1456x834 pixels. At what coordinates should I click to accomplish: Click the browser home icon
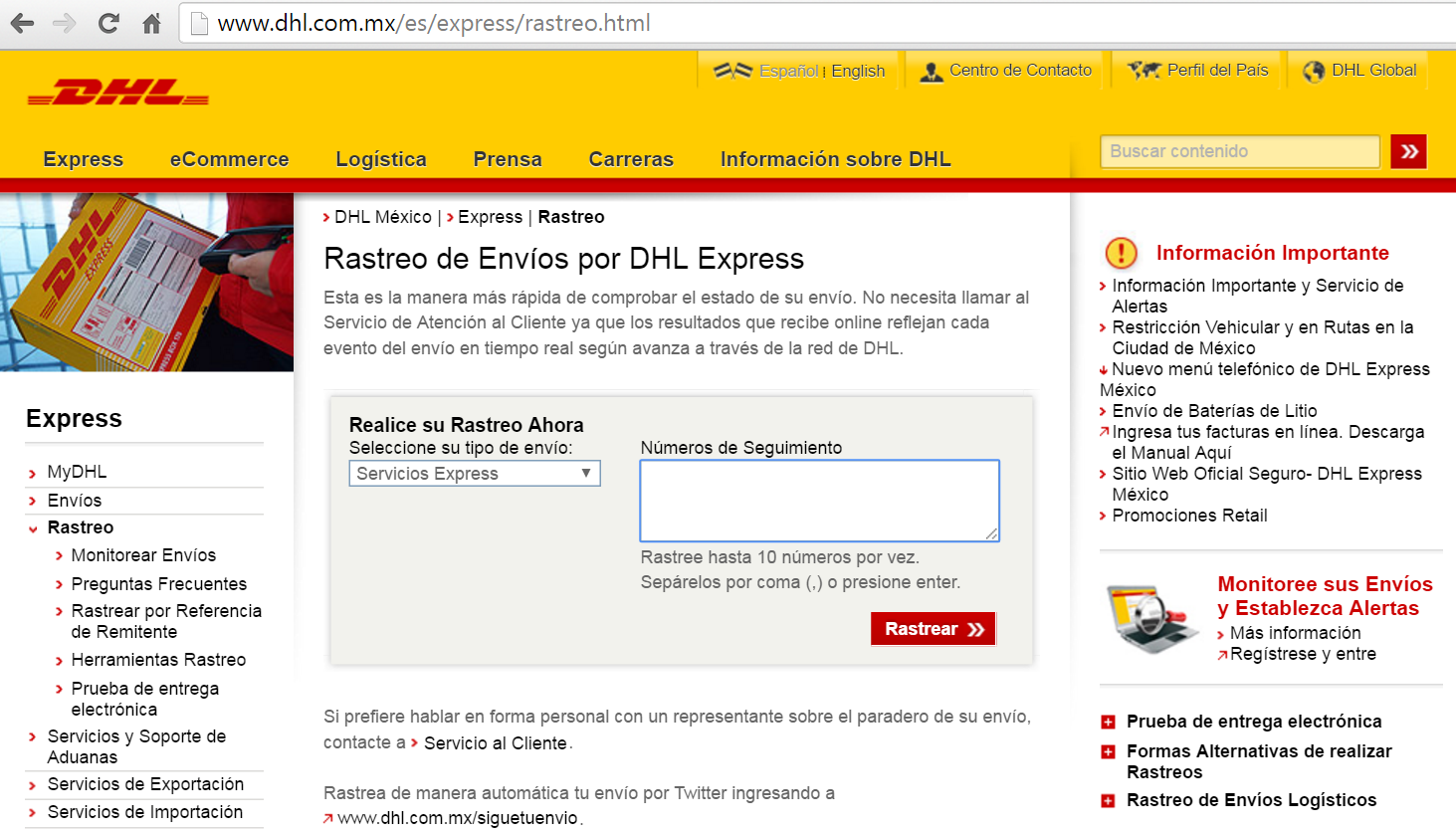click(151, 23)
